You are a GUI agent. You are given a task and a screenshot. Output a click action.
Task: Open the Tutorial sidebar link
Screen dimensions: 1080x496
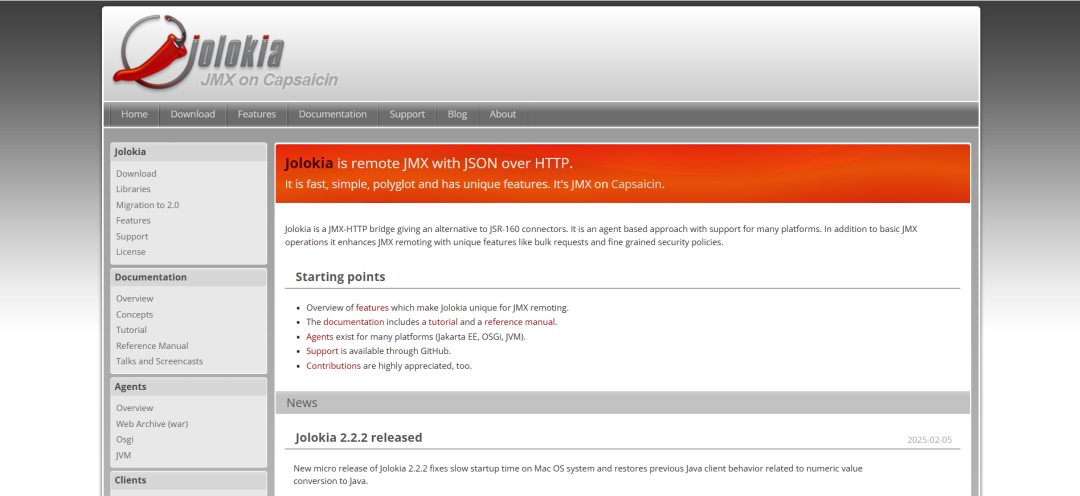coord(131,330)
